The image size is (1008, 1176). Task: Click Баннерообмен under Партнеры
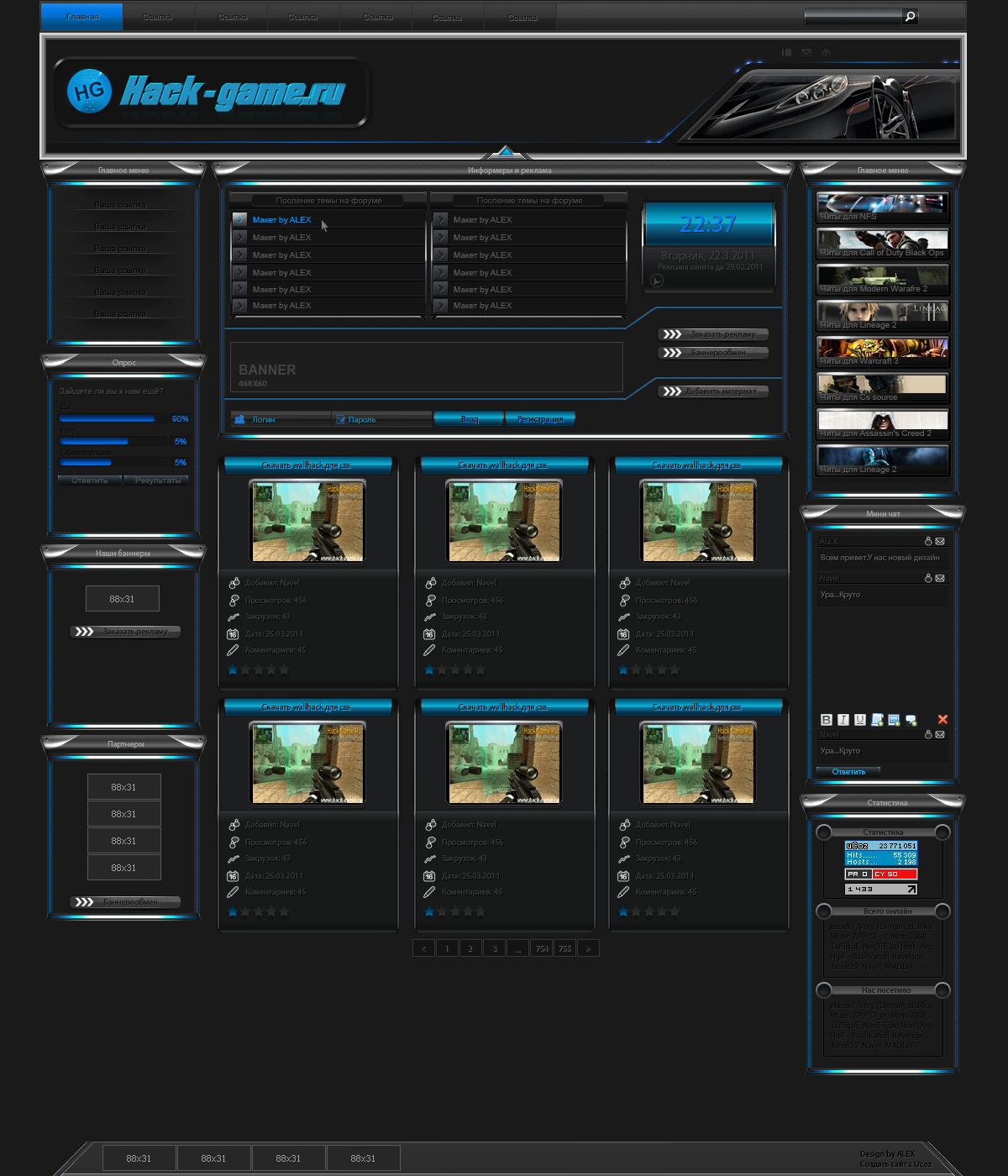[x=125, y=901]
